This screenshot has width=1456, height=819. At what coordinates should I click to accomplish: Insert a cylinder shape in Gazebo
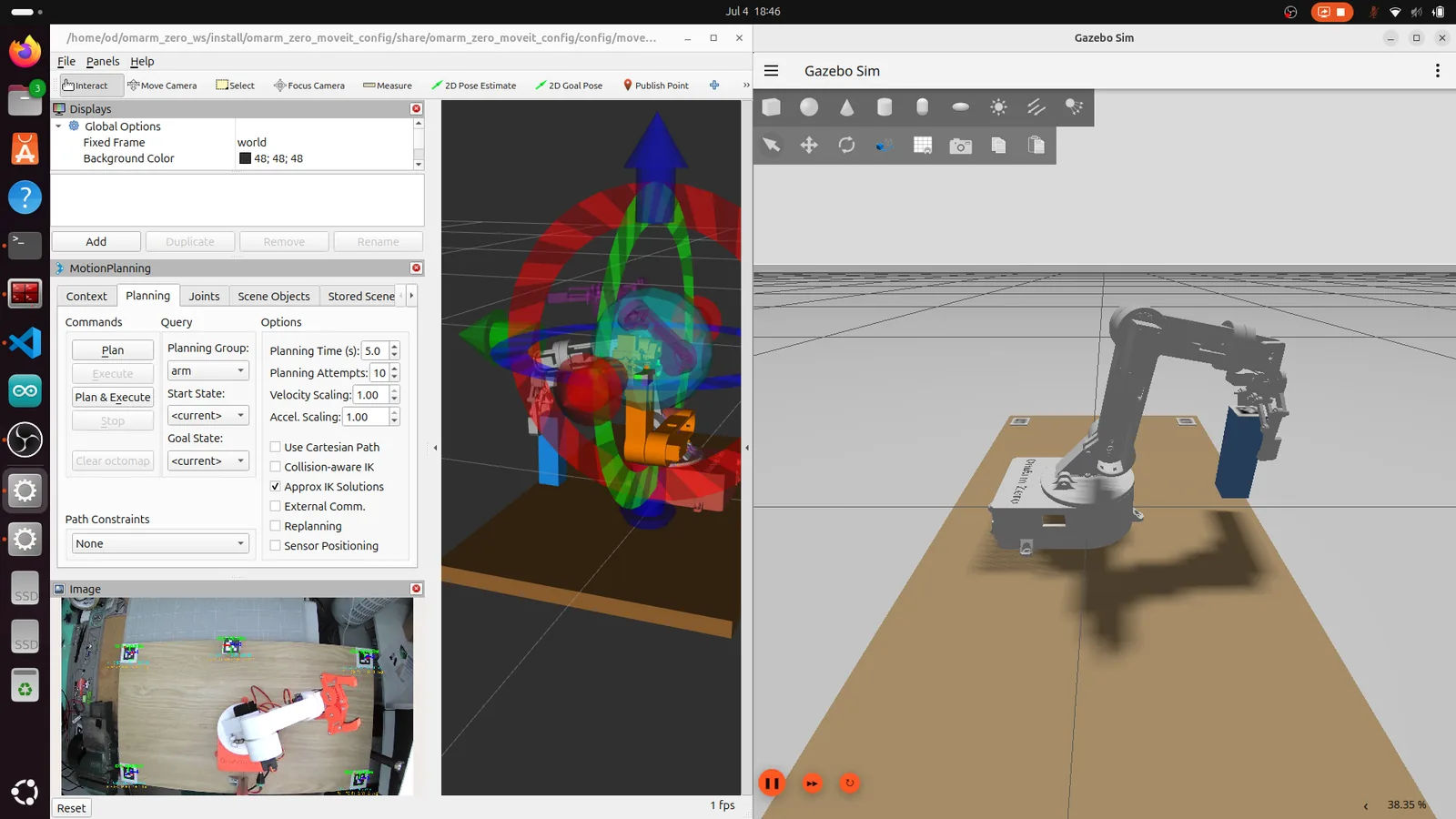(885, 107)
